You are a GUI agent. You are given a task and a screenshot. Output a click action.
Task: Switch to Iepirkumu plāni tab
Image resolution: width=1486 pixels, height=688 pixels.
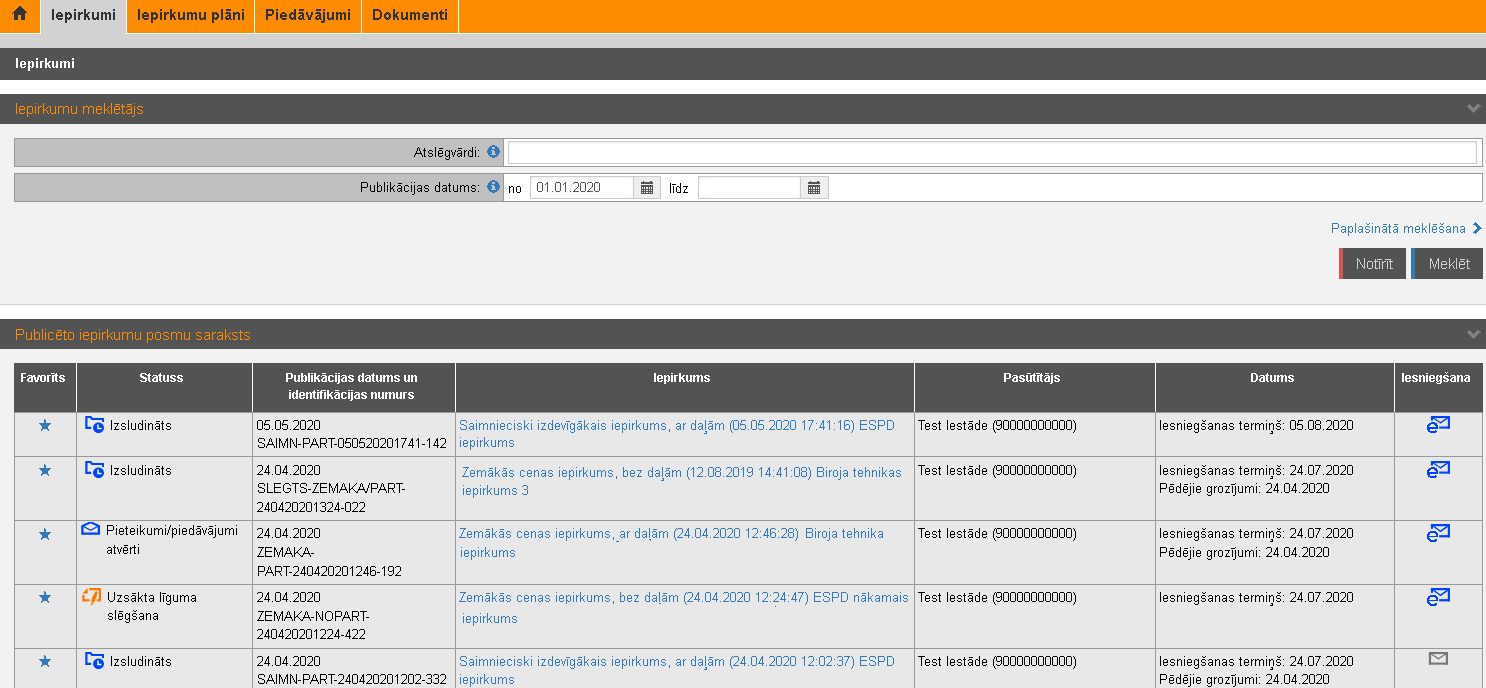pos(190,15)
